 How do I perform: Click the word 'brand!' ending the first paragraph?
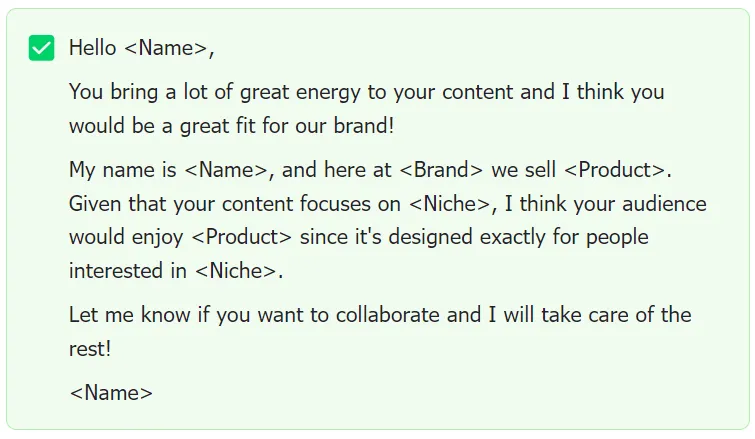[x=364, y=126]
